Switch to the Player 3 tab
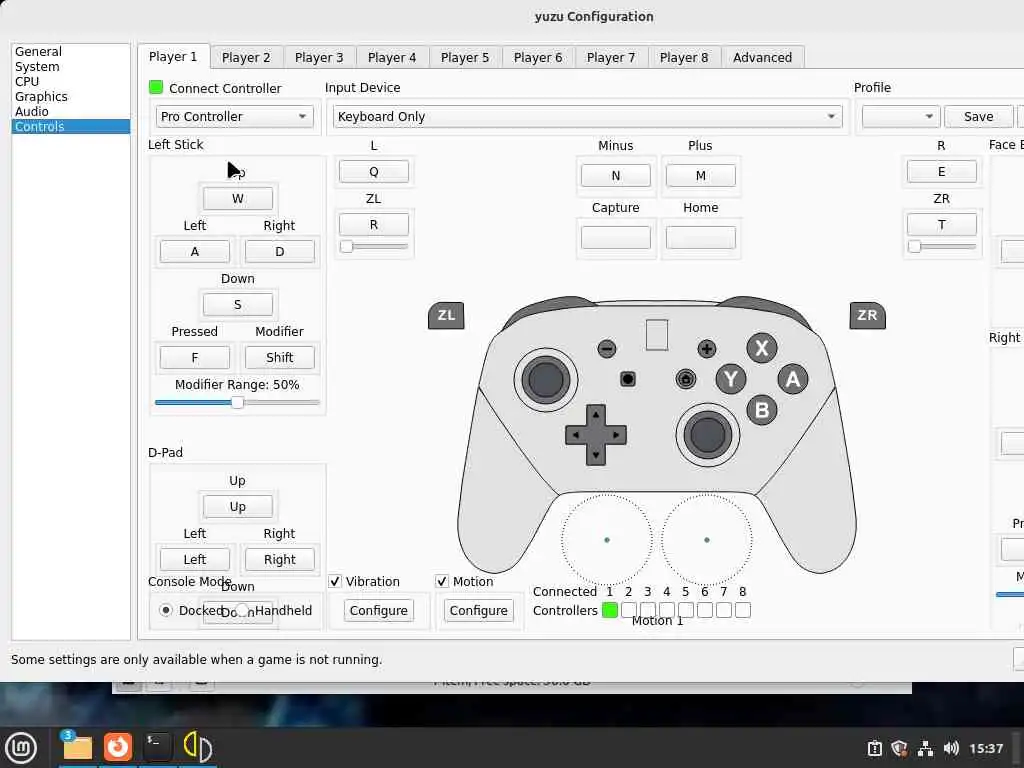 [319, 57]
